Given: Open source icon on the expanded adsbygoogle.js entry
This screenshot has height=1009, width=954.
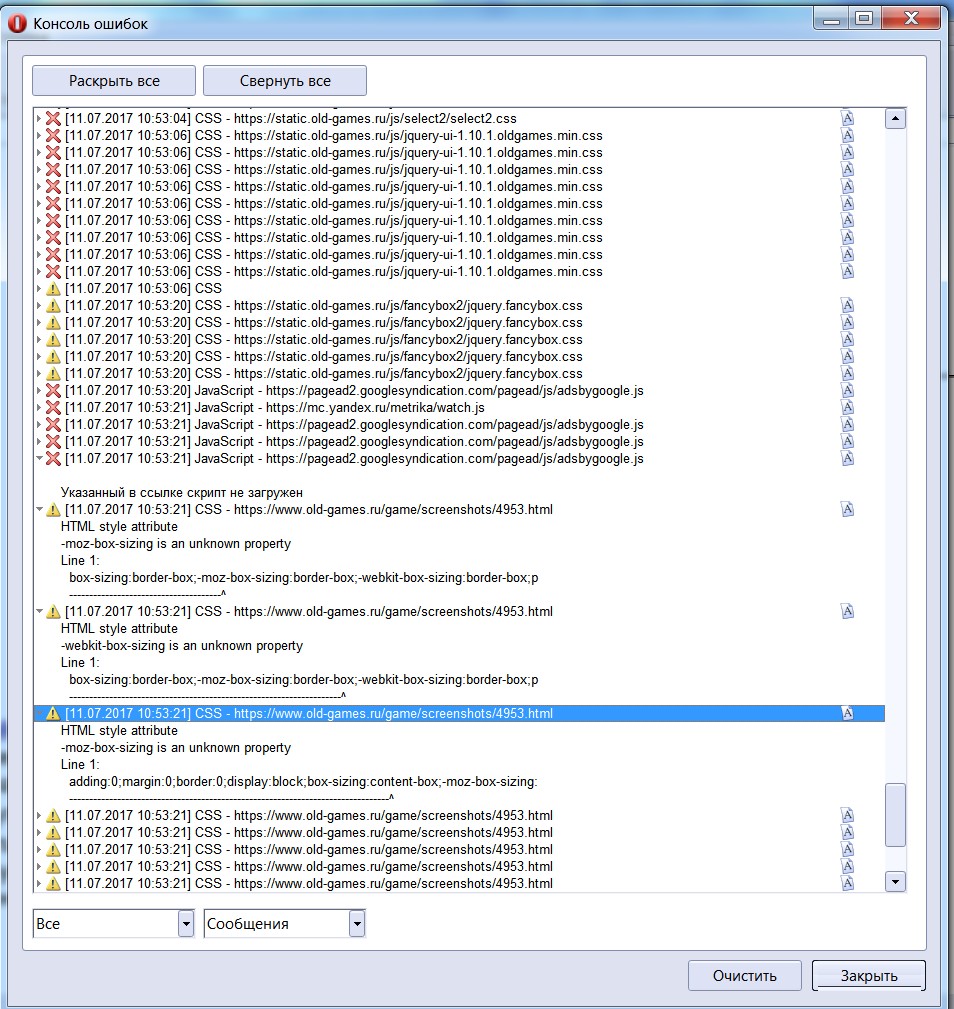Looking at the screenshot, I should click(x=847, y=459).
